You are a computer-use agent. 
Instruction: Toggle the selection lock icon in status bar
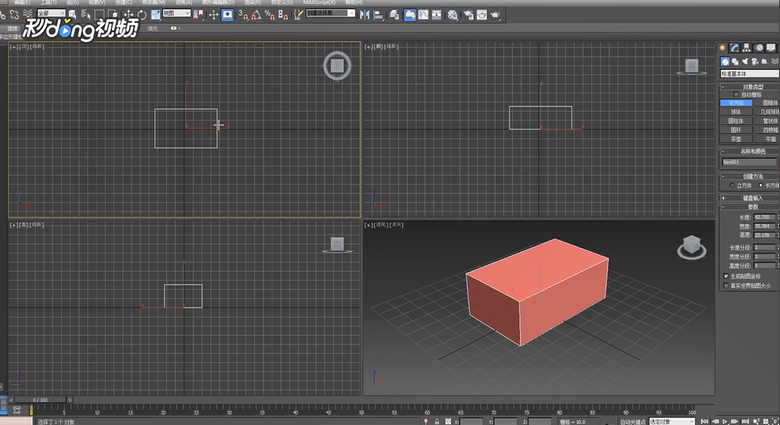click(x=436, y=422)
